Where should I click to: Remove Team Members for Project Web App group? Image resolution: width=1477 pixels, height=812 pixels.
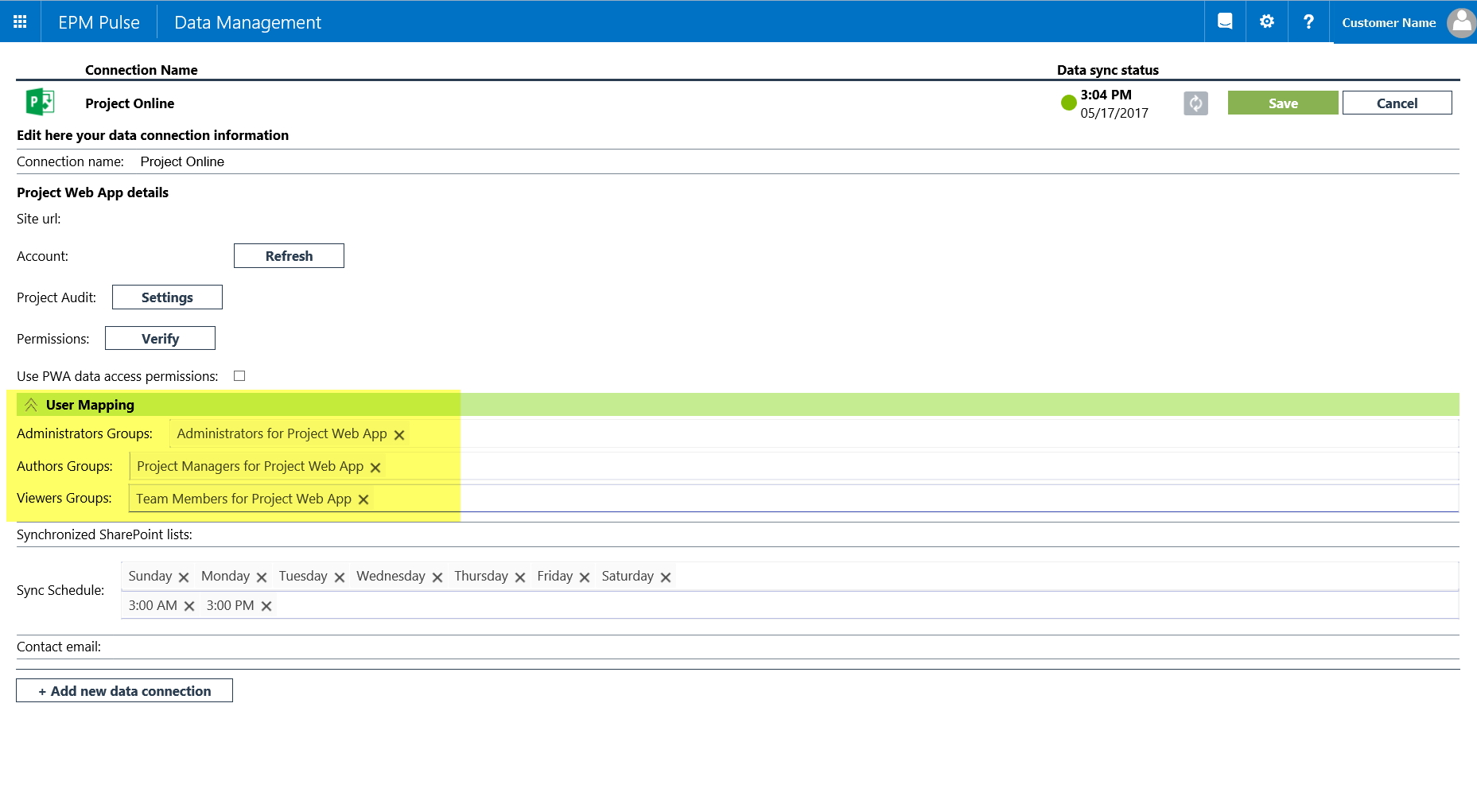[363, 499]
